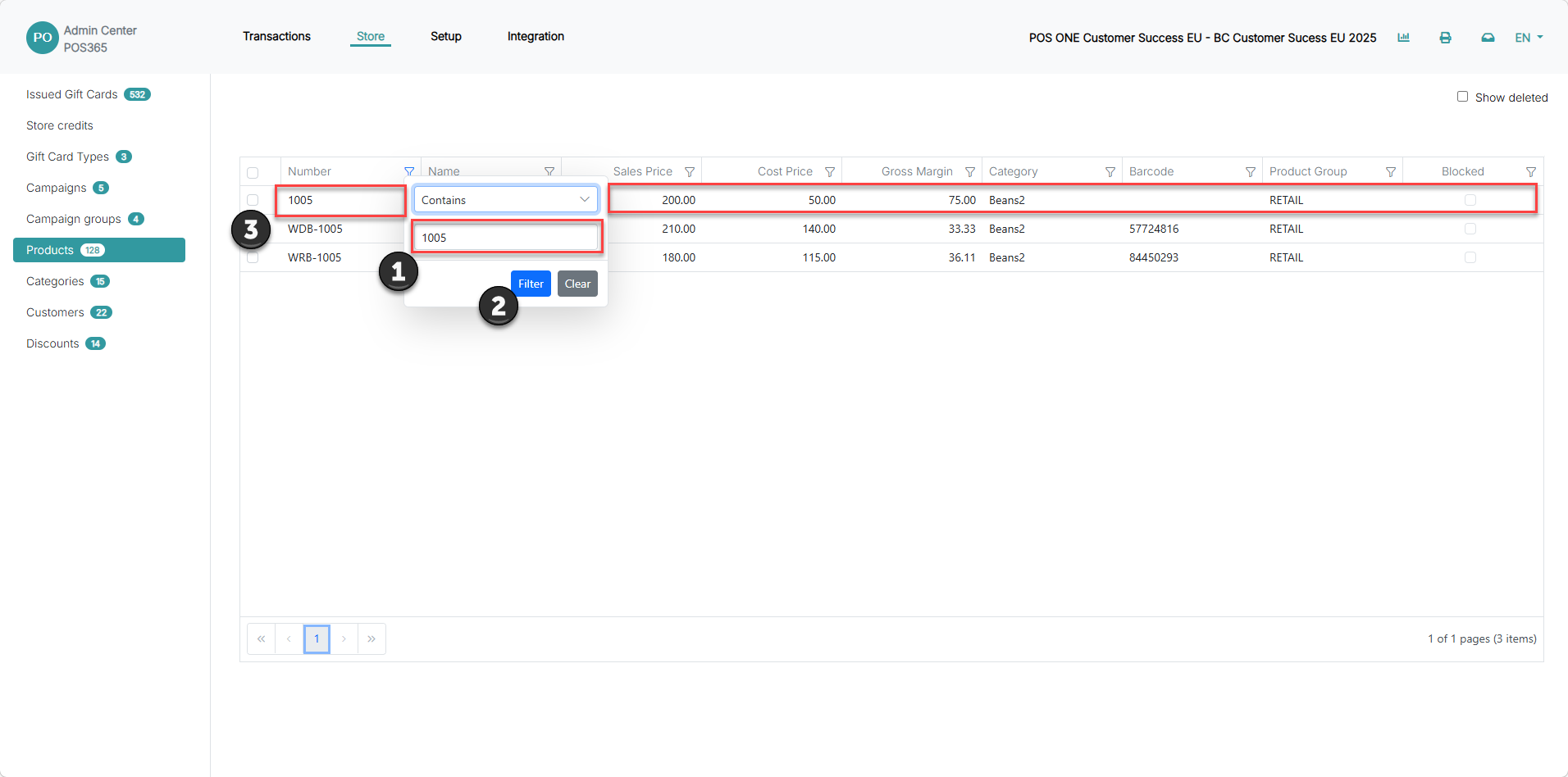
Task: Open the Integration menu
Action: pyautogui.click(x=536, y=36)
